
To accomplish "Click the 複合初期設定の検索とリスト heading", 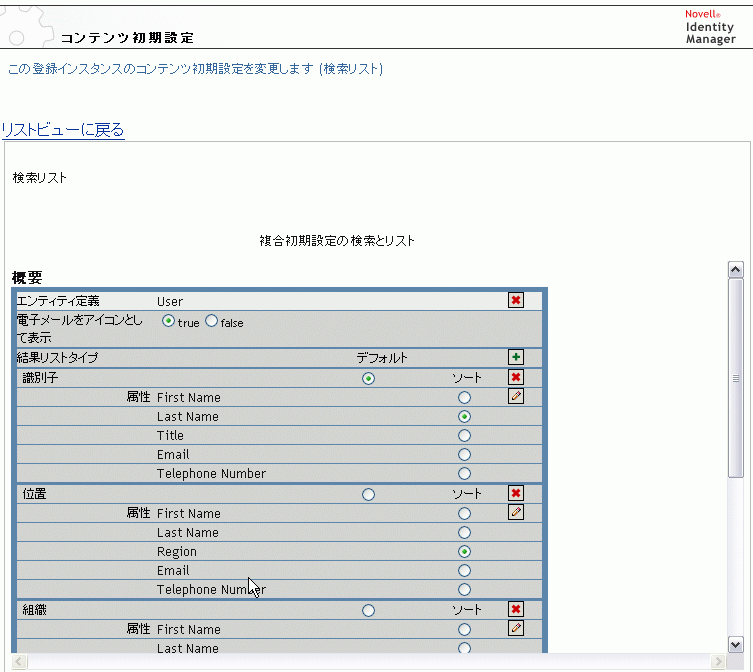I will click(x=337, y=241).
